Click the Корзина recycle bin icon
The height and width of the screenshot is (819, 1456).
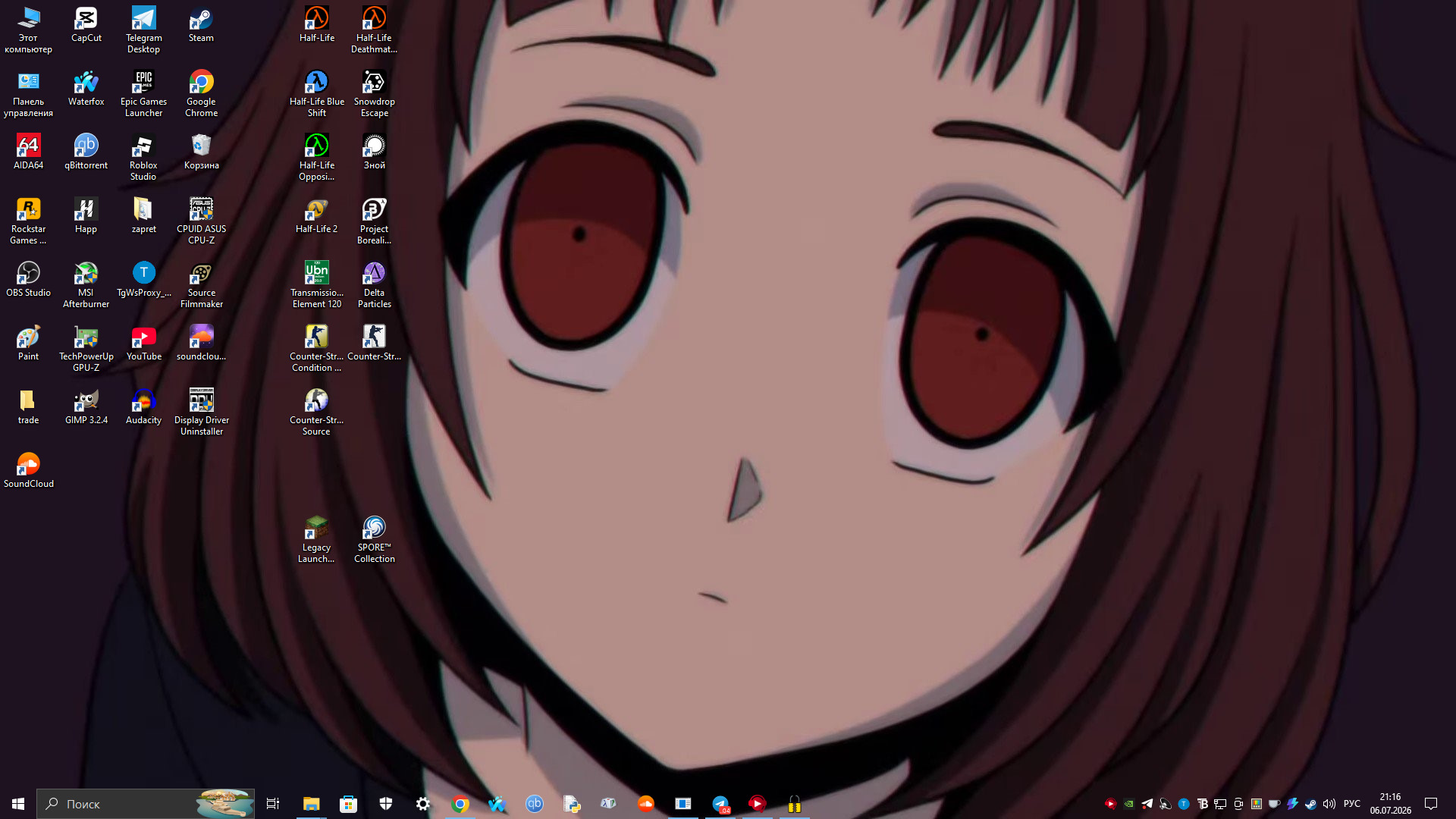click(201, 152)
